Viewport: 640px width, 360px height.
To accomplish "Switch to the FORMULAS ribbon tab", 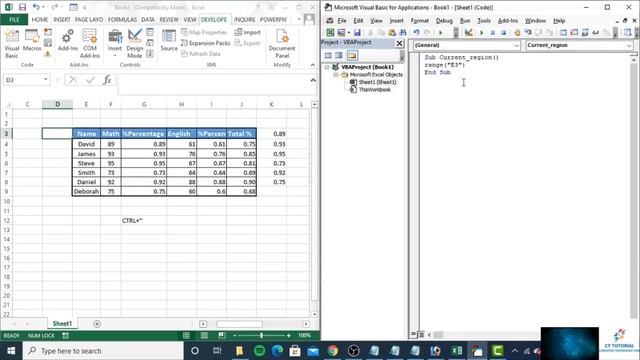I will (122, 20).
